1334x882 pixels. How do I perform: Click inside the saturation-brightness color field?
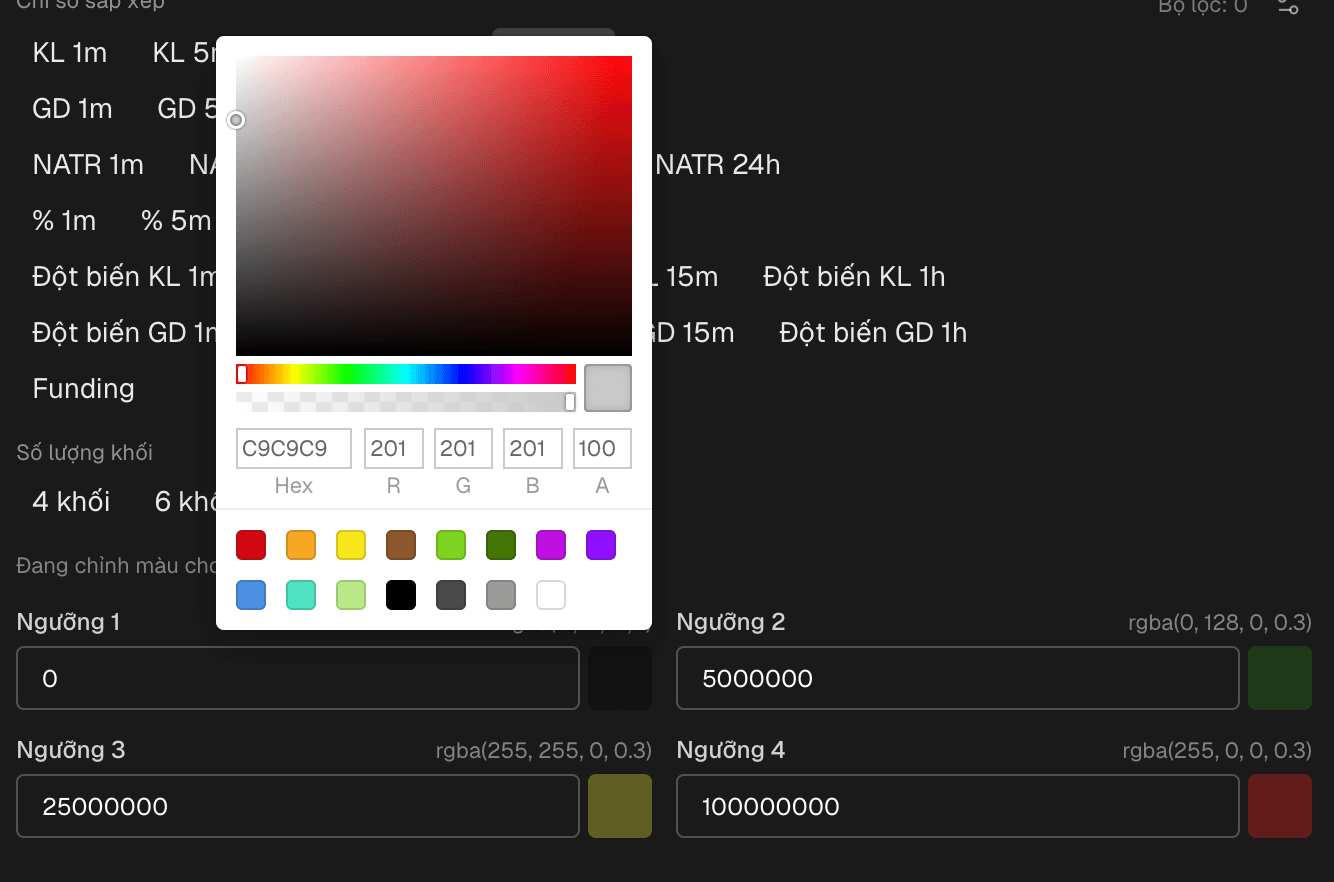434,206
